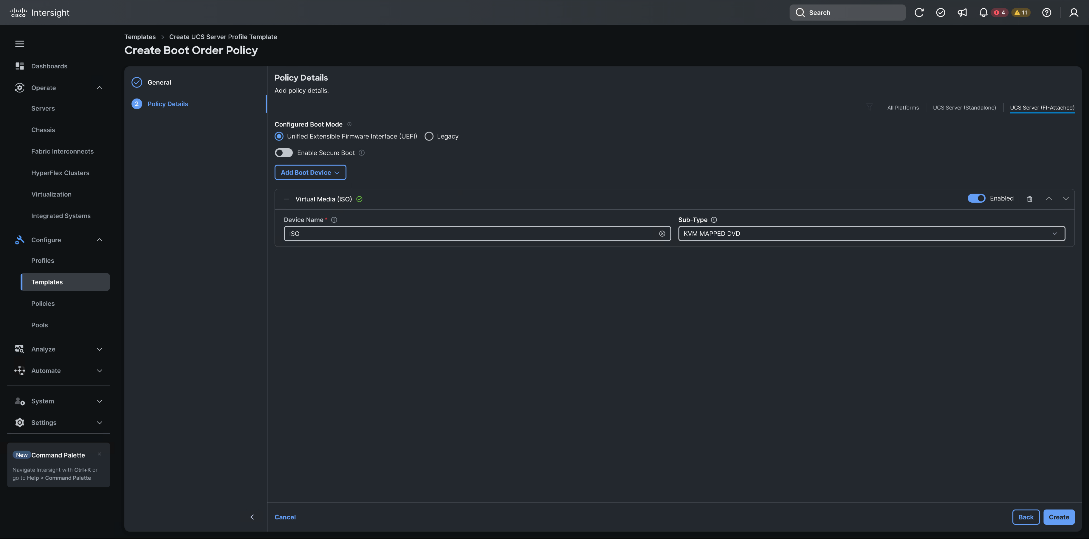Image resolution: width=1089 pixels, height=539 pixels.
Task: Open Chassis in the sidebar
Action: [x=43, y=131]
